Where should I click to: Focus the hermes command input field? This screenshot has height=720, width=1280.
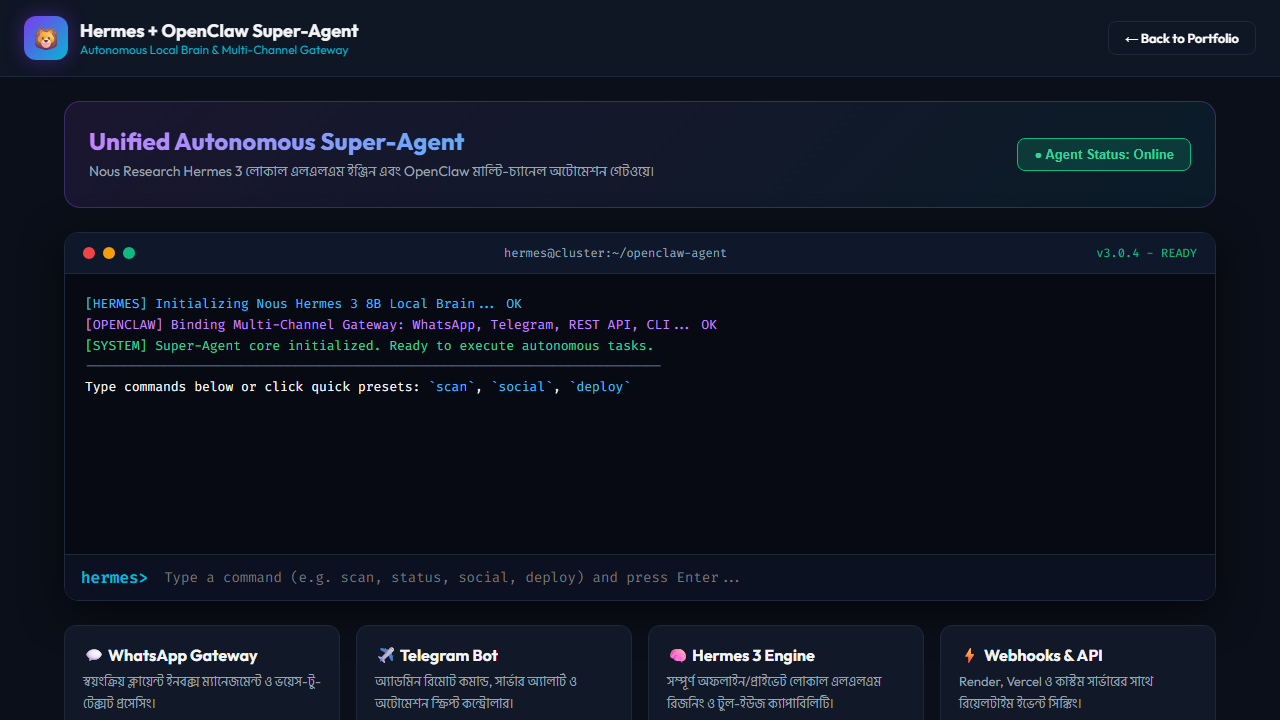coord(680,577)
